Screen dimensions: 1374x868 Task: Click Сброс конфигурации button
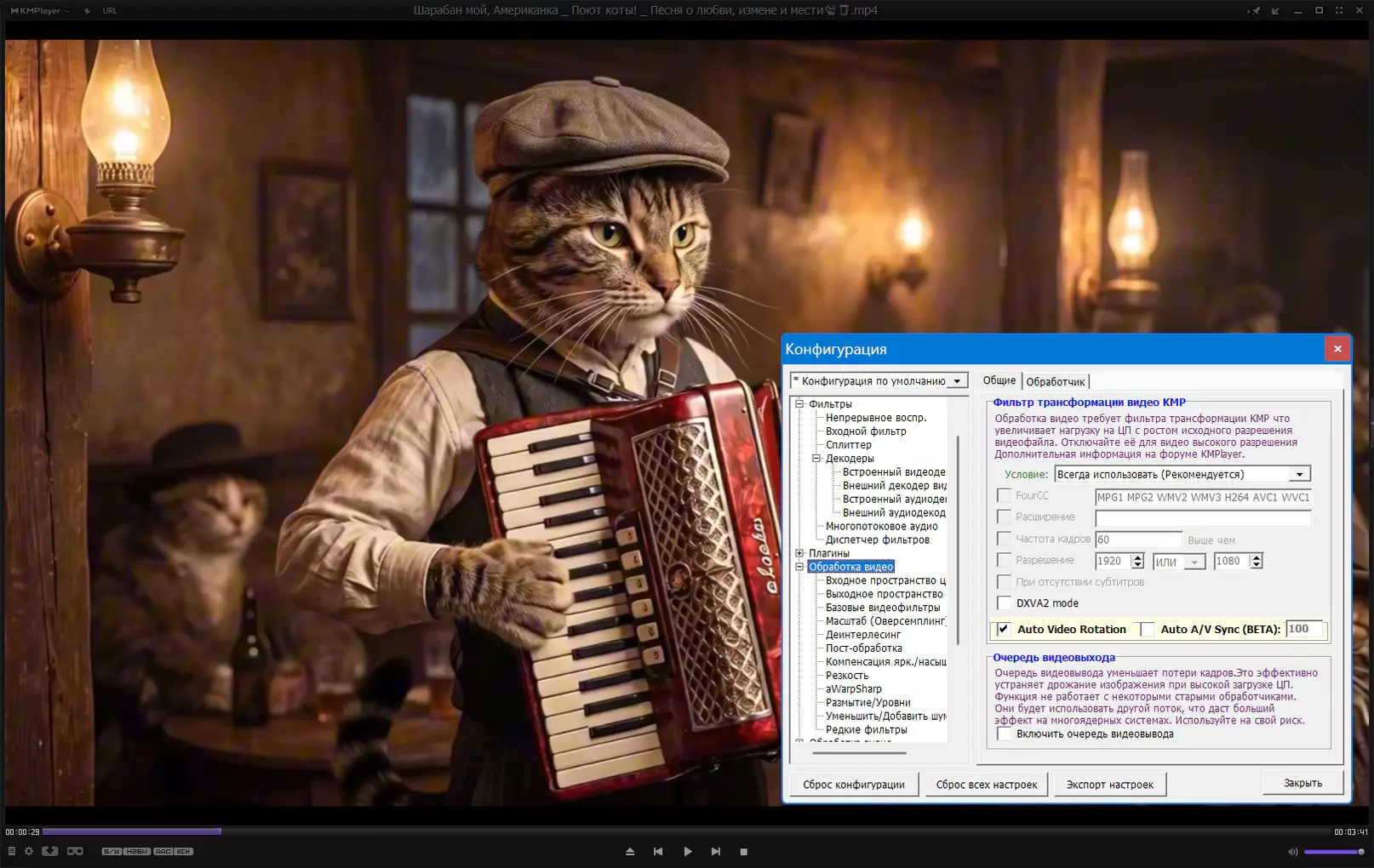[x=854, y=785]
